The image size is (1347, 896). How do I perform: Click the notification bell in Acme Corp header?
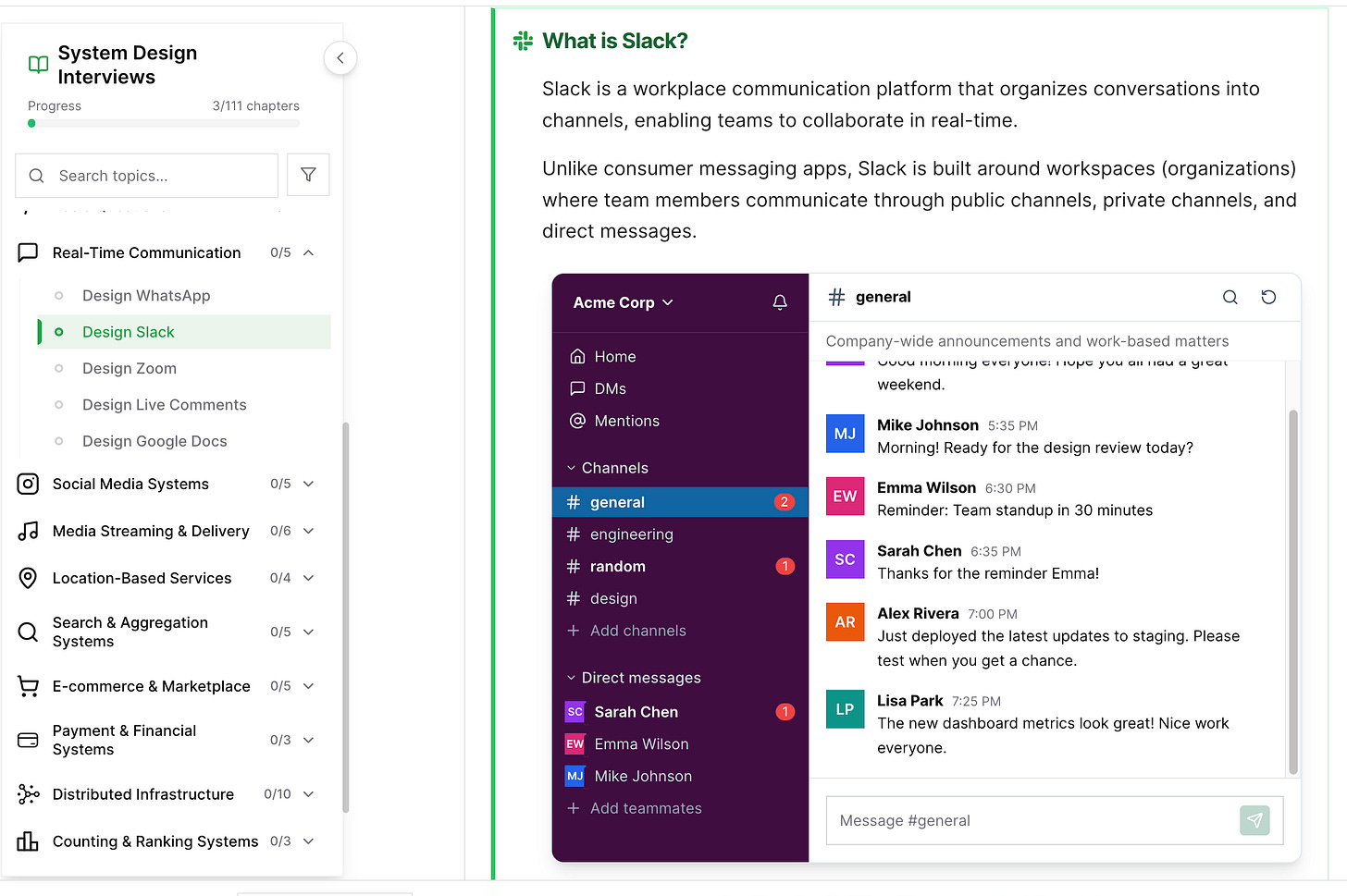point(780,302)
